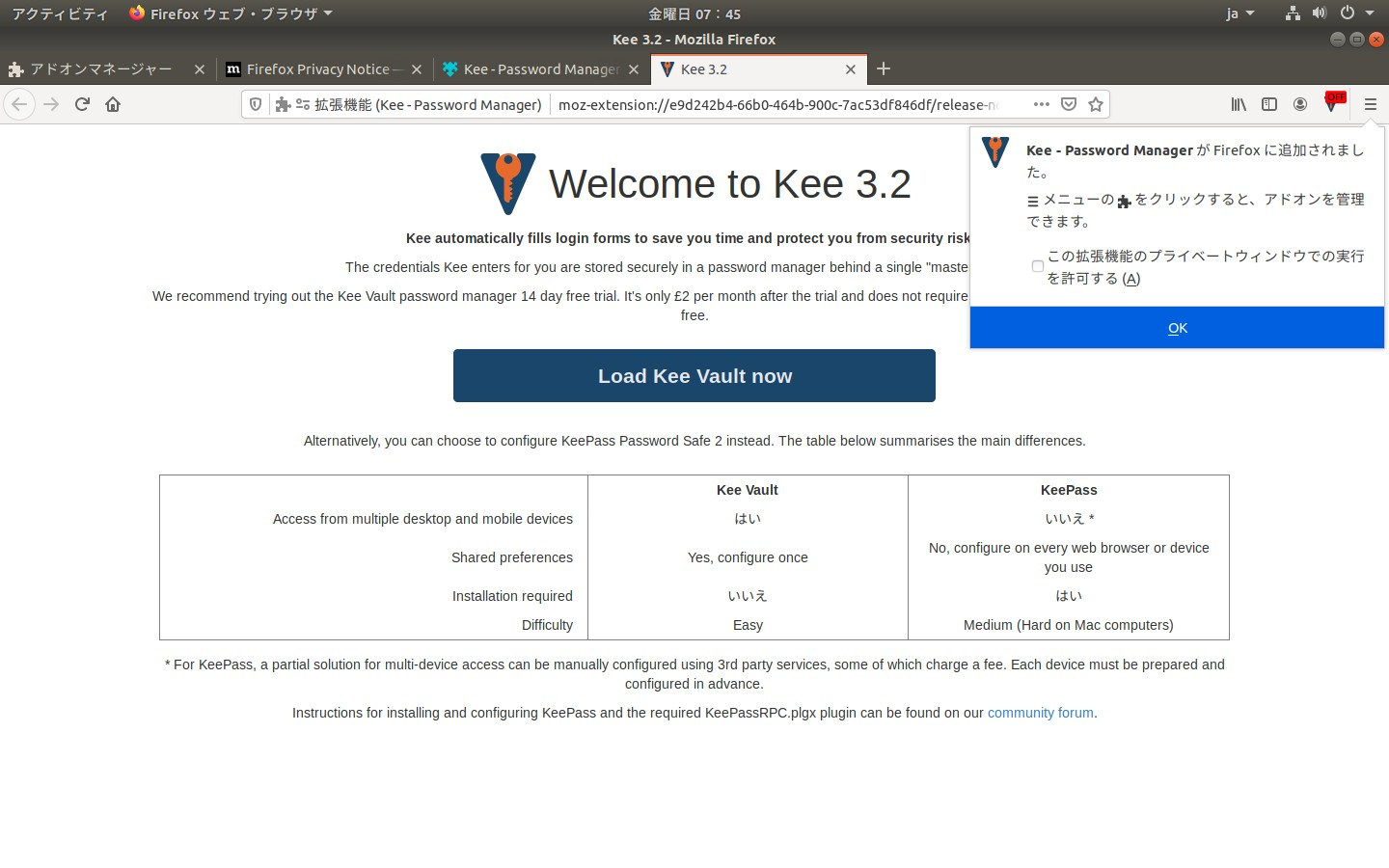Image resolution: width=1389 pixels, height=868 pixels.
Task: Open the Firefox hamburger menu
Action: point(1370,104)
